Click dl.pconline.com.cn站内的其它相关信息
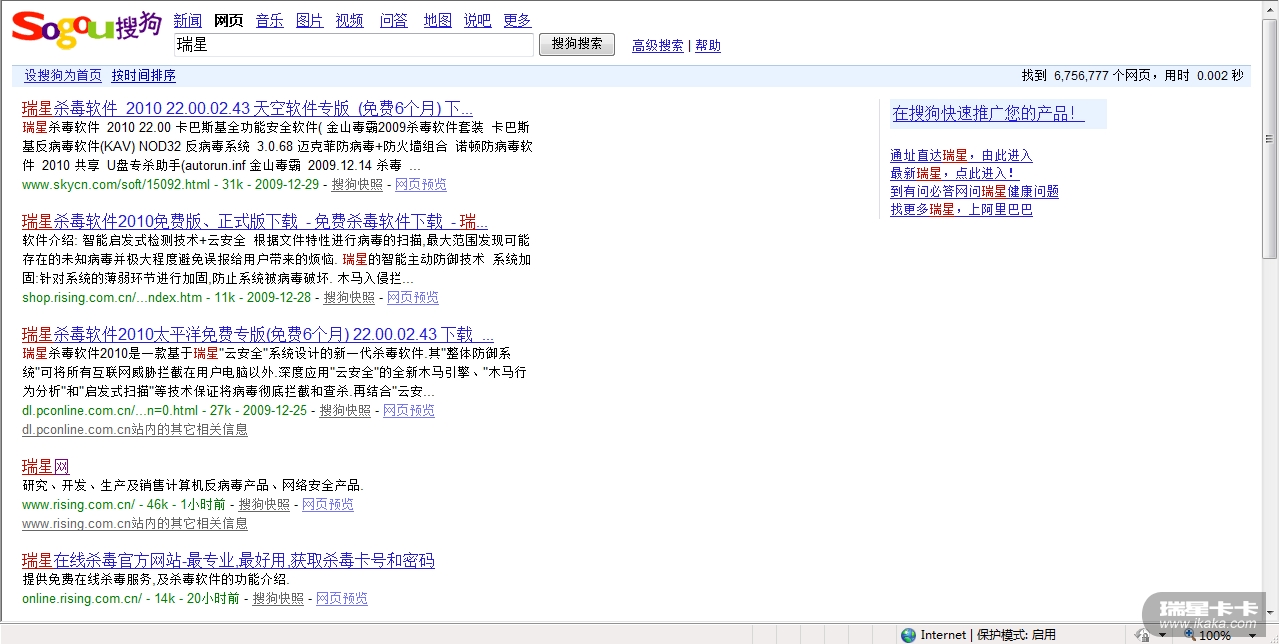Screen dimensions: 1279x644 (x=135, y=430)
